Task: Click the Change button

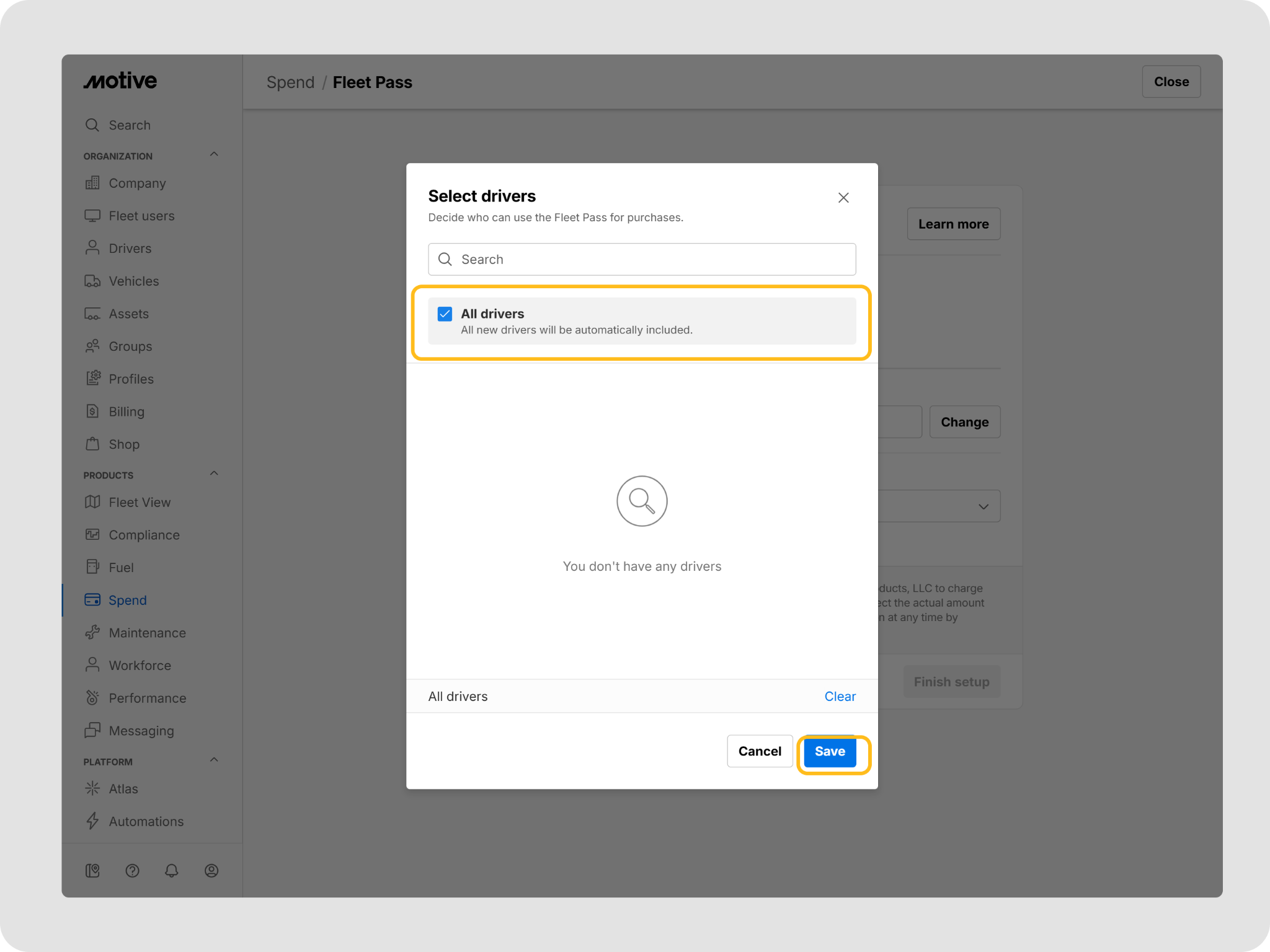Action: (965, 422)
